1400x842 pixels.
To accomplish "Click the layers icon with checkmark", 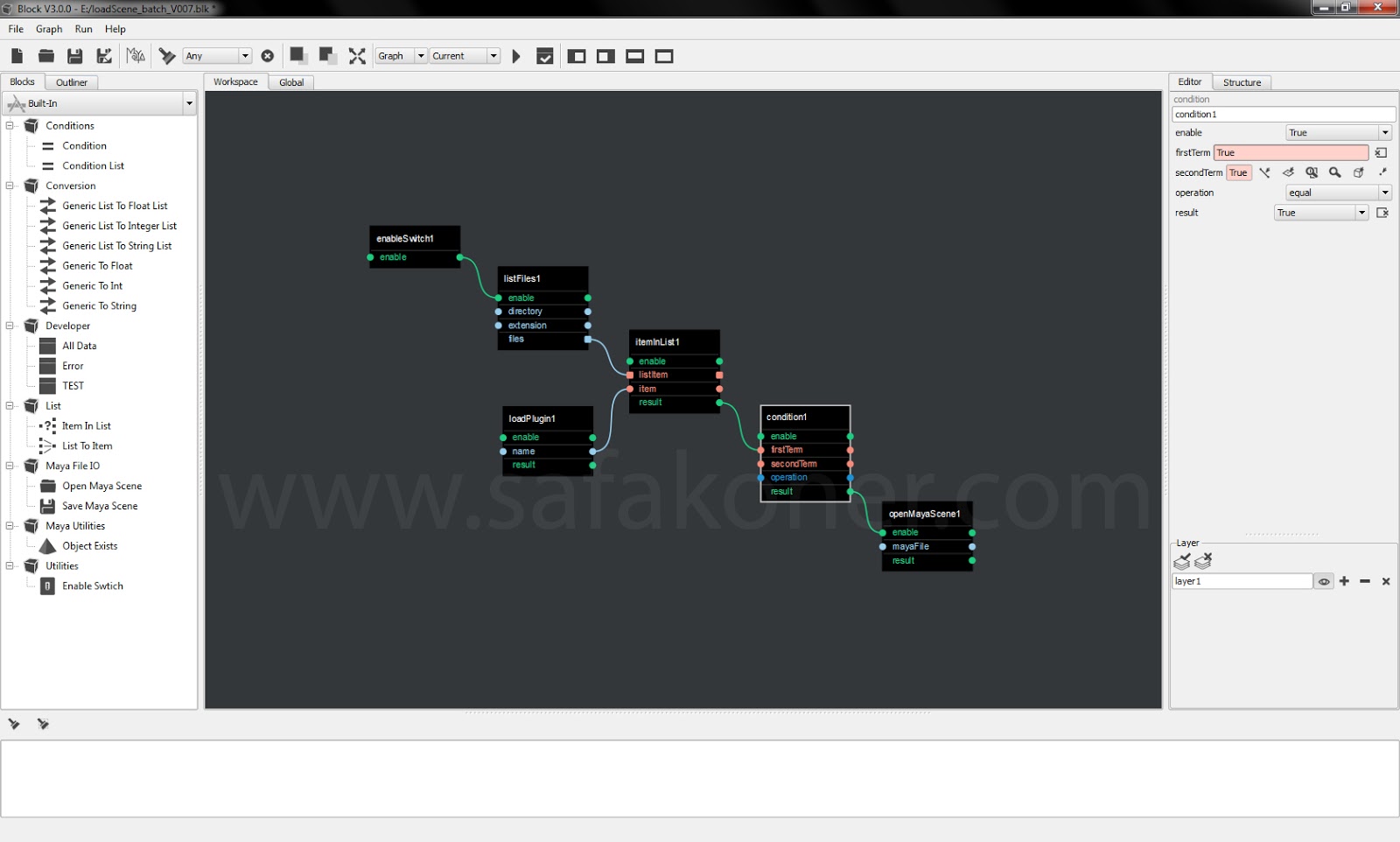I will pos(1182,561).
